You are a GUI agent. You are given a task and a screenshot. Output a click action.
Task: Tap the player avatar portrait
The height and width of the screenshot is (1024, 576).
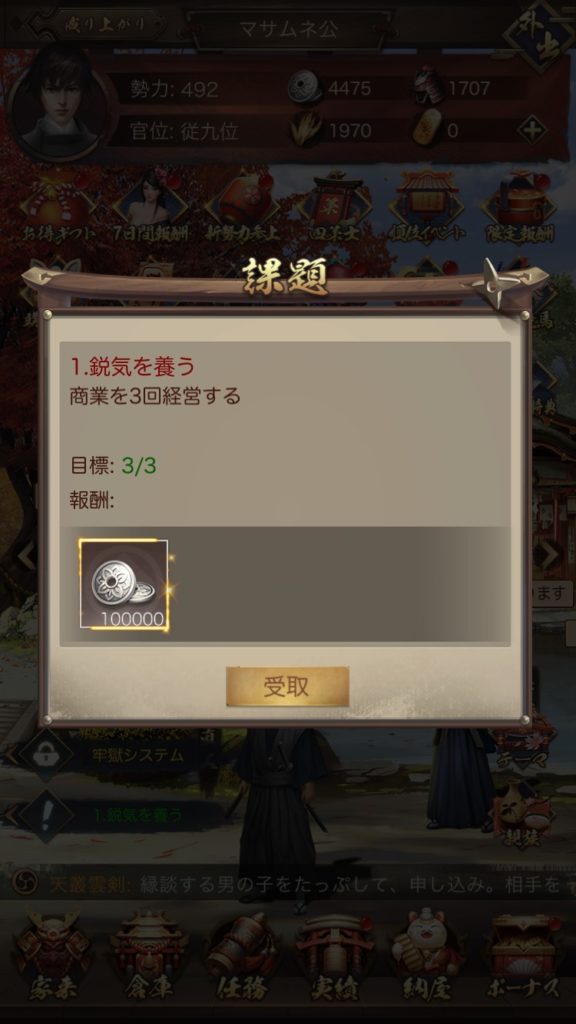pos(61,104)
